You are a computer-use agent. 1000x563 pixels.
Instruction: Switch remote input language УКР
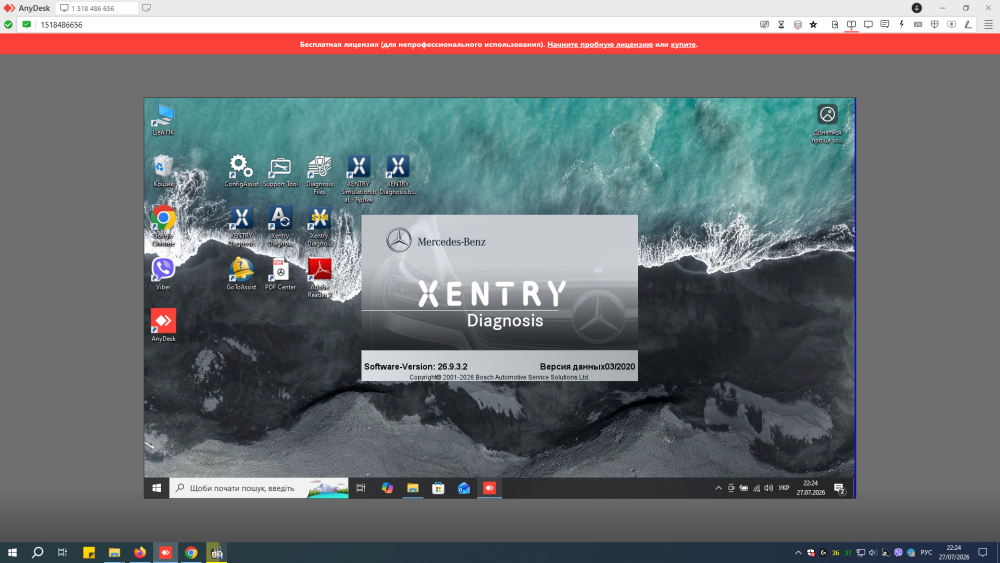(784, 488)
